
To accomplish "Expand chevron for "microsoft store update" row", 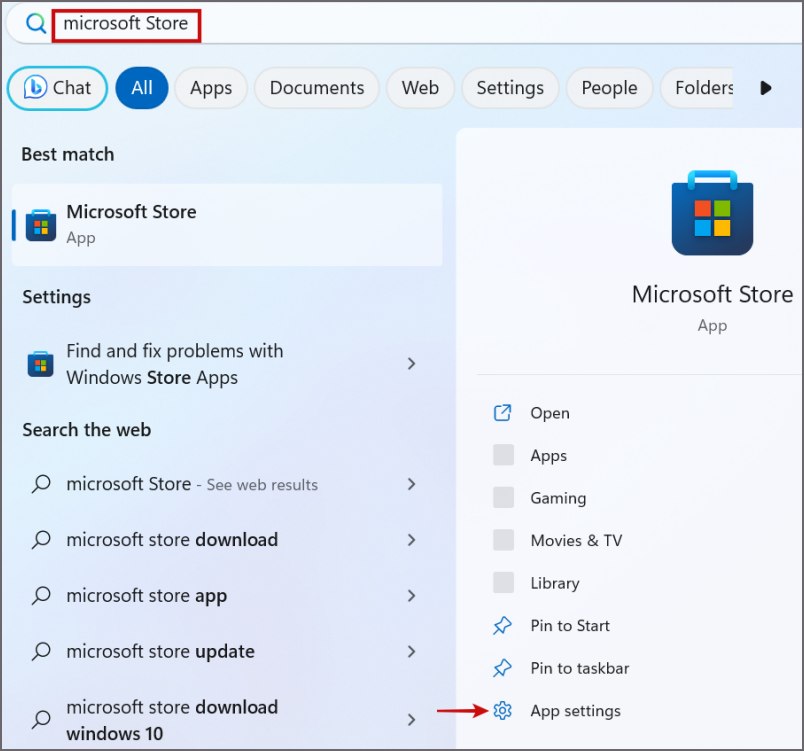I will pyautogui.click(x=411, y=652).
